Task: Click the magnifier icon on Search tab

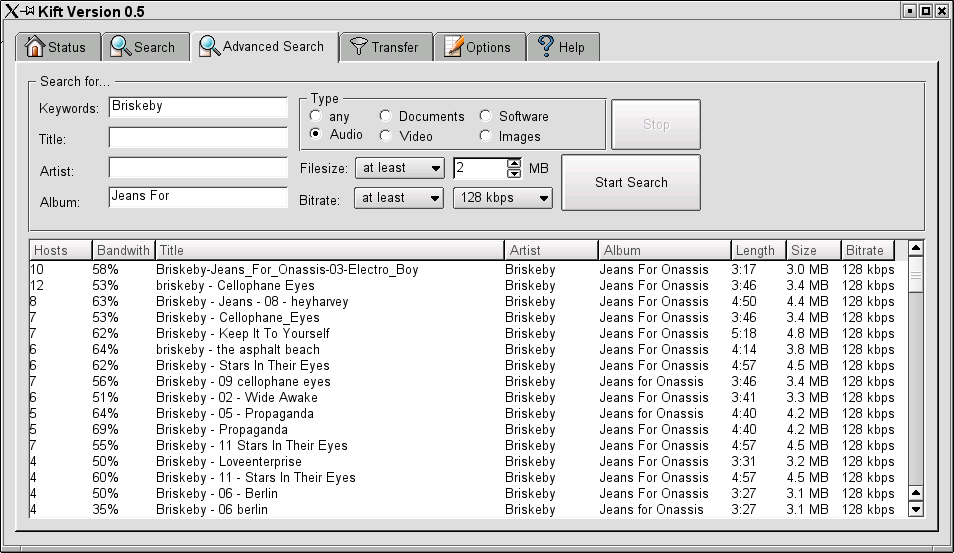Action: click(x=121, y=47)
